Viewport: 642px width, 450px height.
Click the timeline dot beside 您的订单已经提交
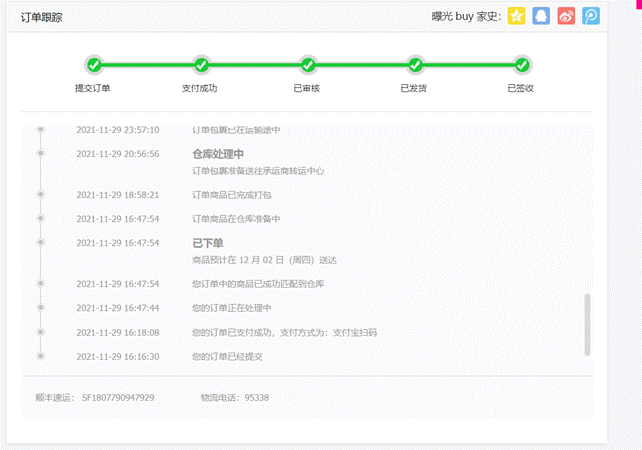pos(41,356)
